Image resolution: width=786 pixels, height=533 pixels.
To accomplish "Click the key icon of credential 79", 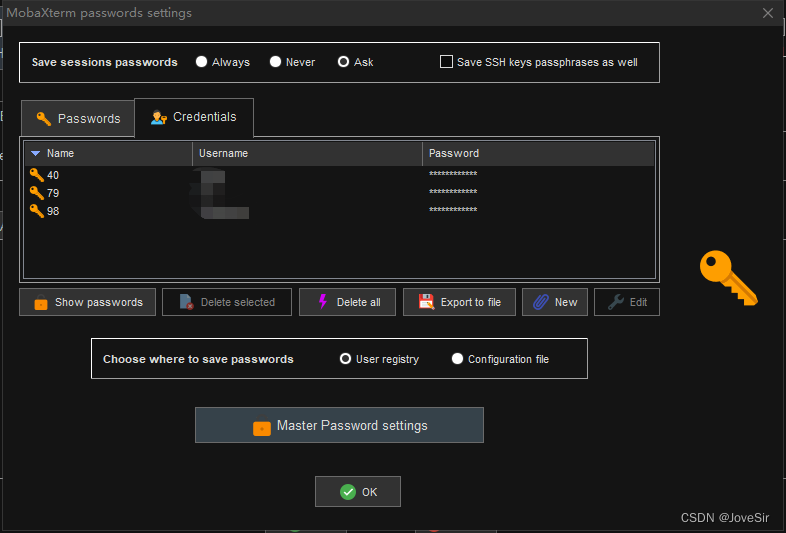I will [37, 193].
